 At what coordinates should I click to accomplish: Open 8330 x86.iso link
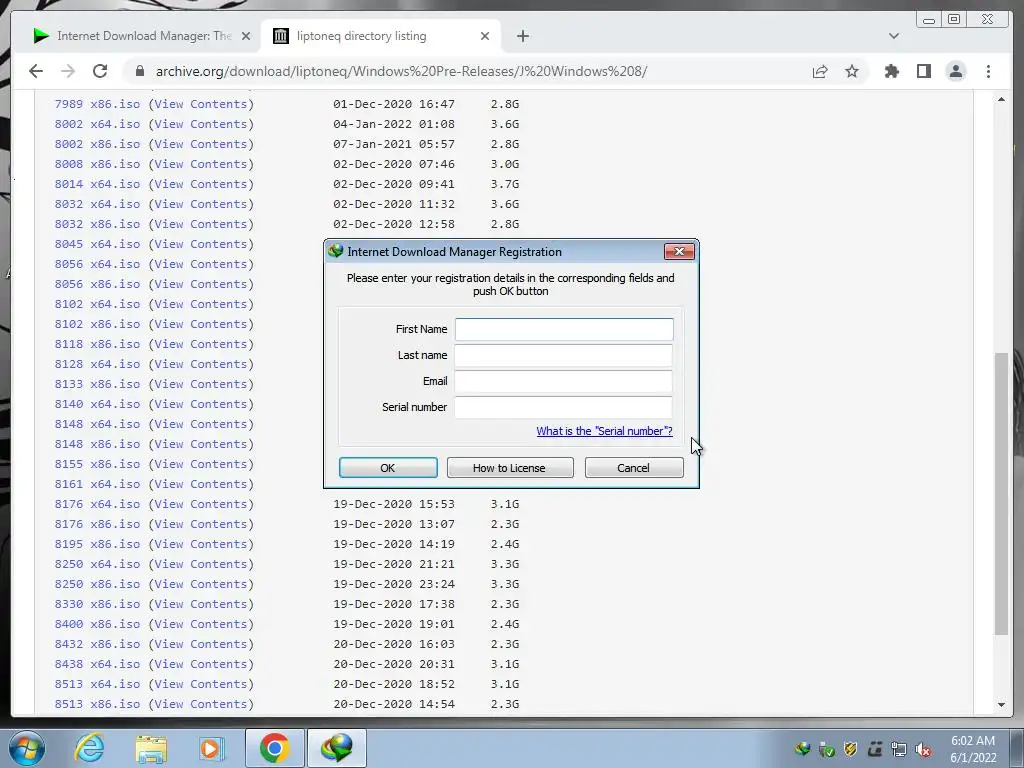(x=97, y=604)
